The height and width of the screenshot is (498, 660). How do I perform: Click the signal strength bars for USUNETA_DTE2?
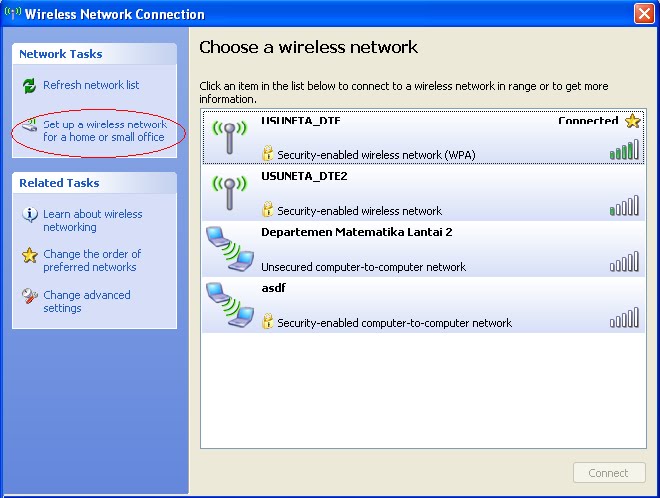pyautogui.click(x=624, y=205)
